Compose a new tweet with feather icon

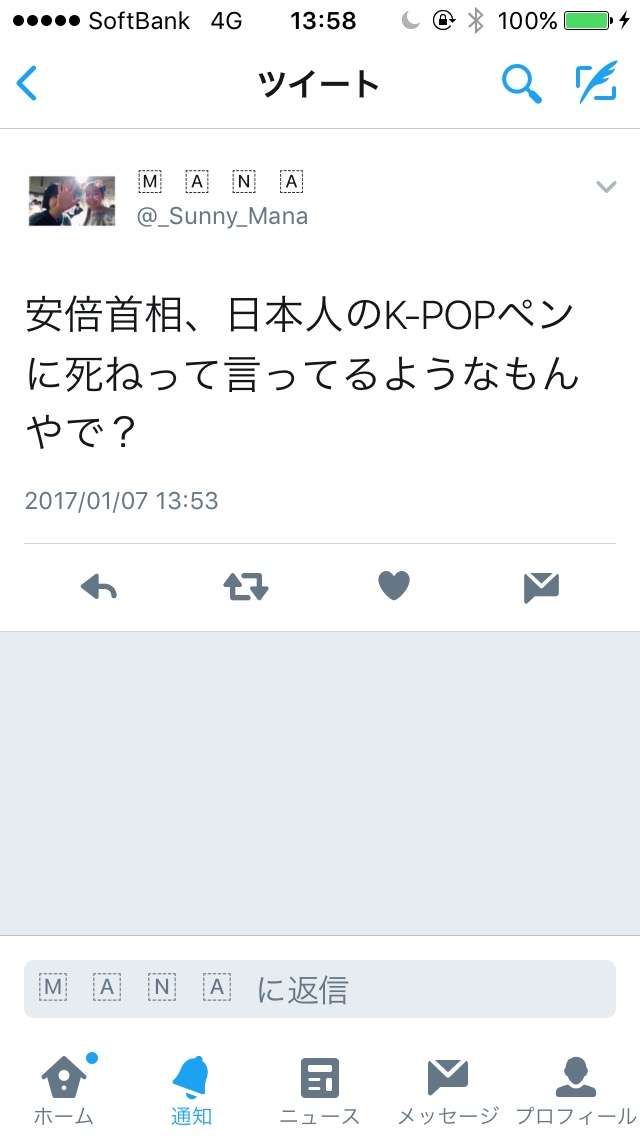point(597,82)
